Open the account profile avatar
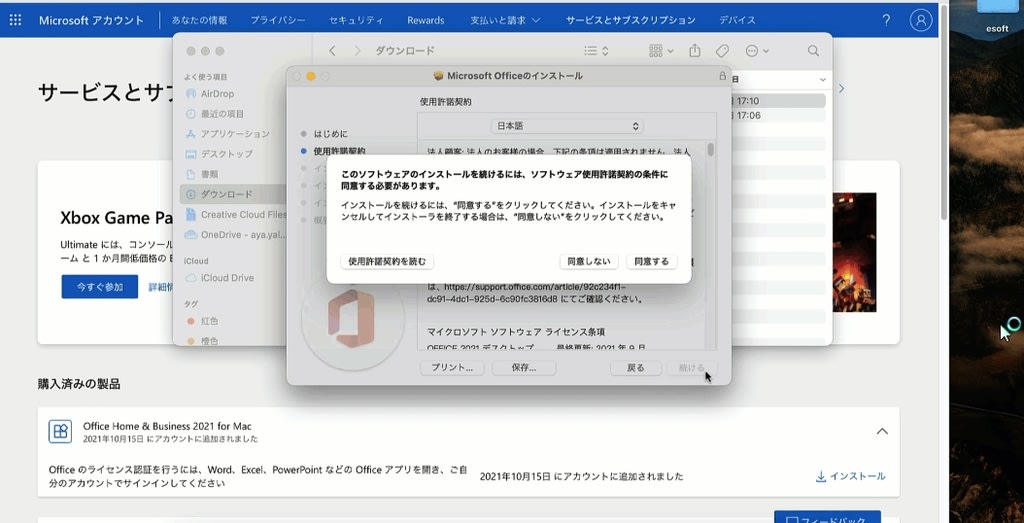The height and width of the screenshot is (523, 1024). tap(921, 20)
